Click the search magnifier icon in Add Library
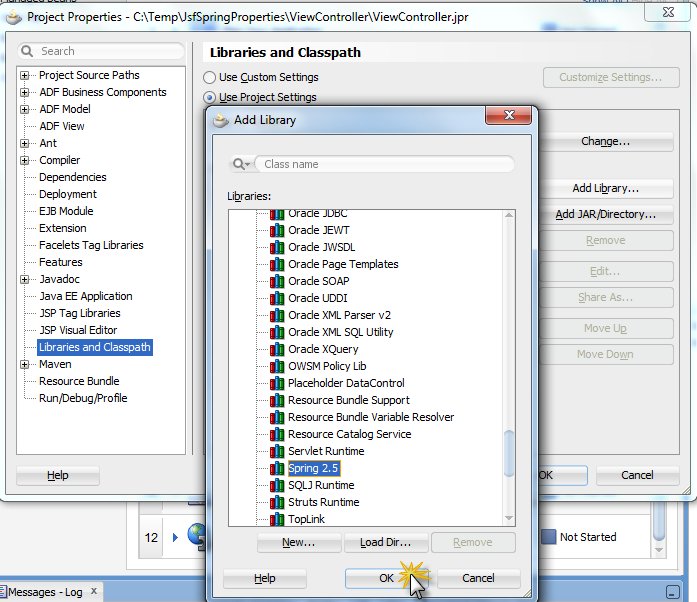Viewport: 697px width, 602px height. pyautogui.click(x=240, y=164)
